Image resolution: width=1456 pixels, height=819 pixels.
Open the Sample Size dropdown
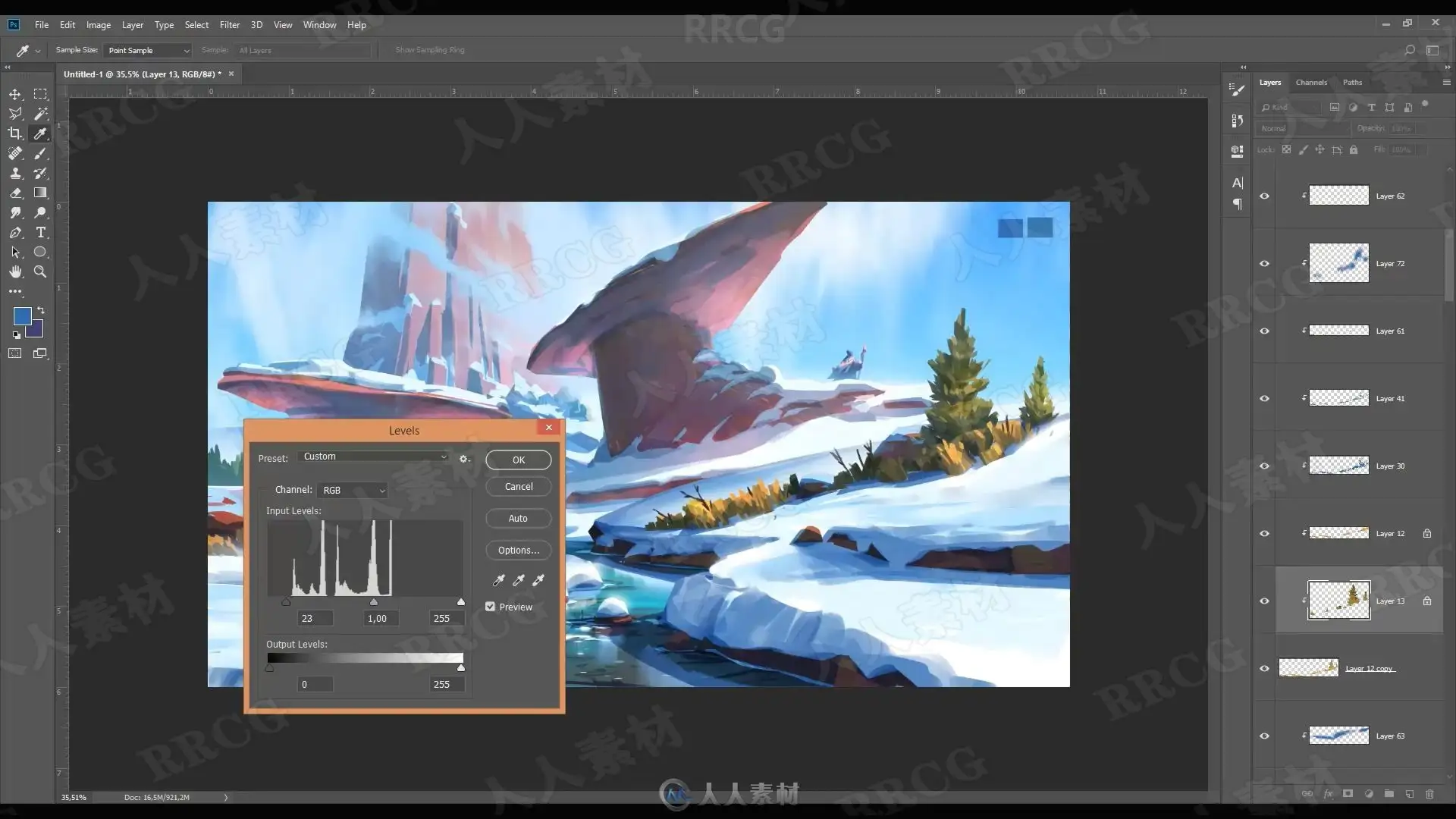click(147, 50)
